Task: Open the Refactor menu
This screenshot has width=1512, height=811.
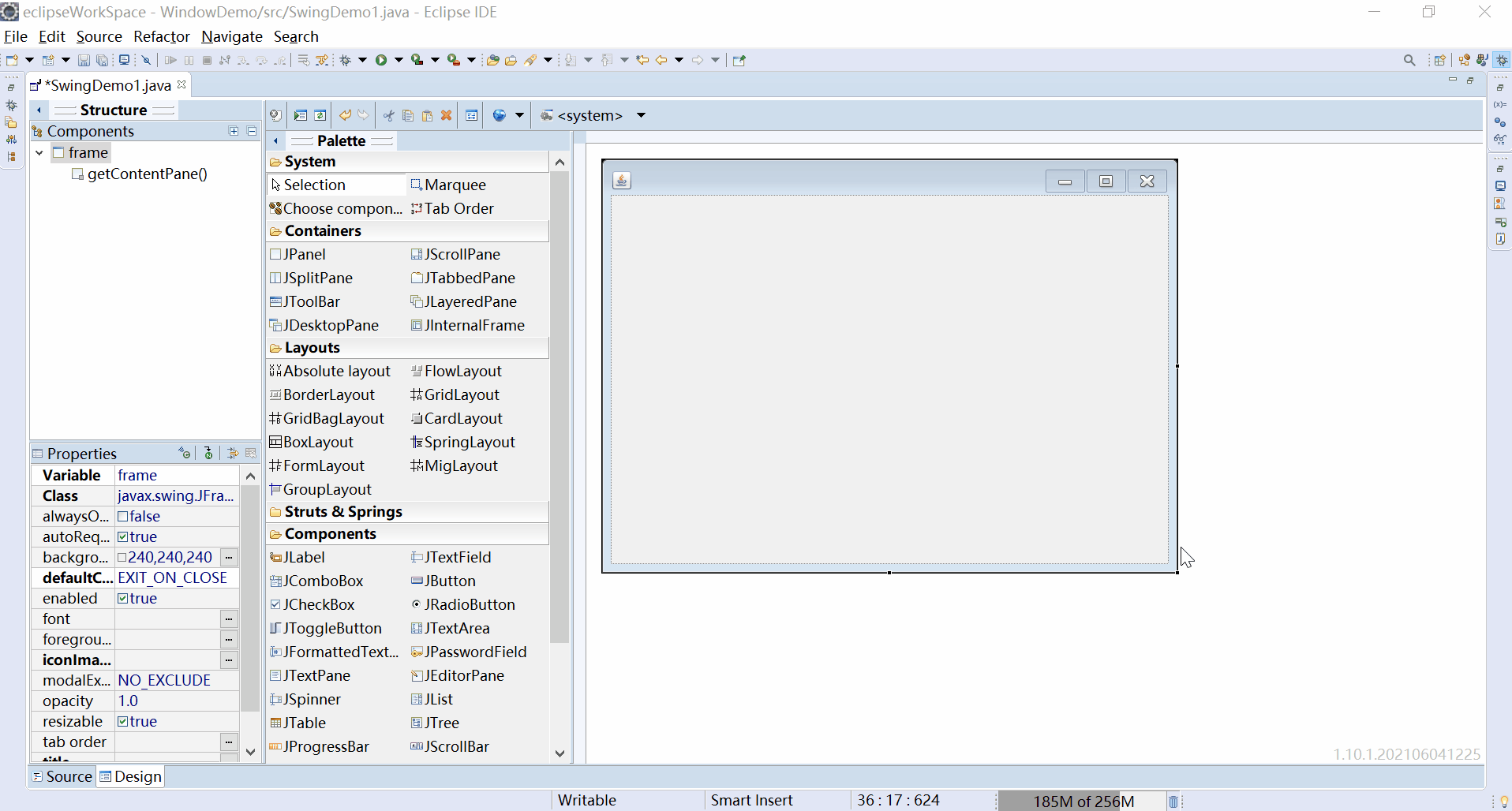Action: [x=162, y=36]
